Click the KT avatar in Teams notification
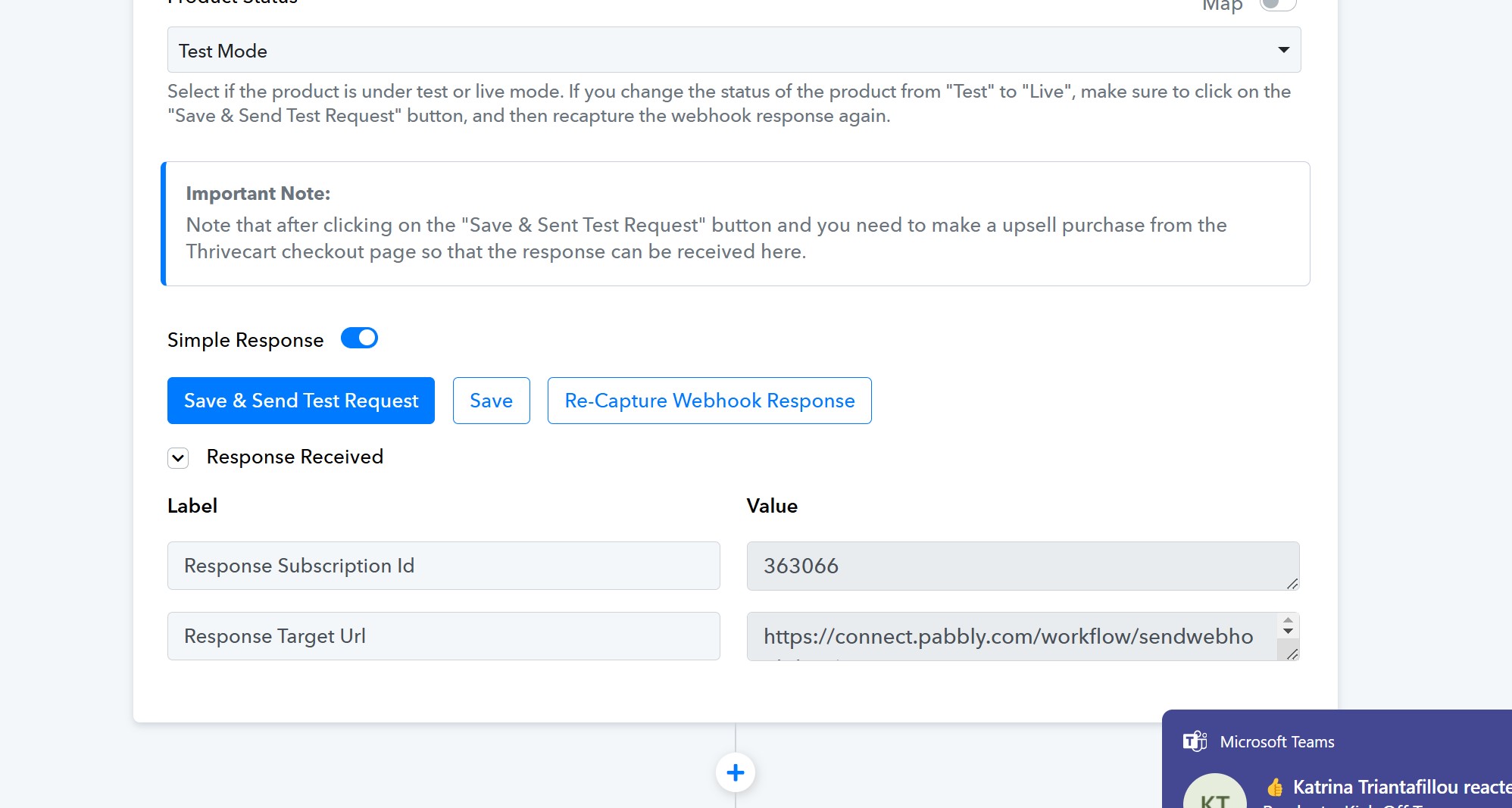The width and height of the screenshot is (1512, 808). pyautogui.click(x=1215, y=792)
